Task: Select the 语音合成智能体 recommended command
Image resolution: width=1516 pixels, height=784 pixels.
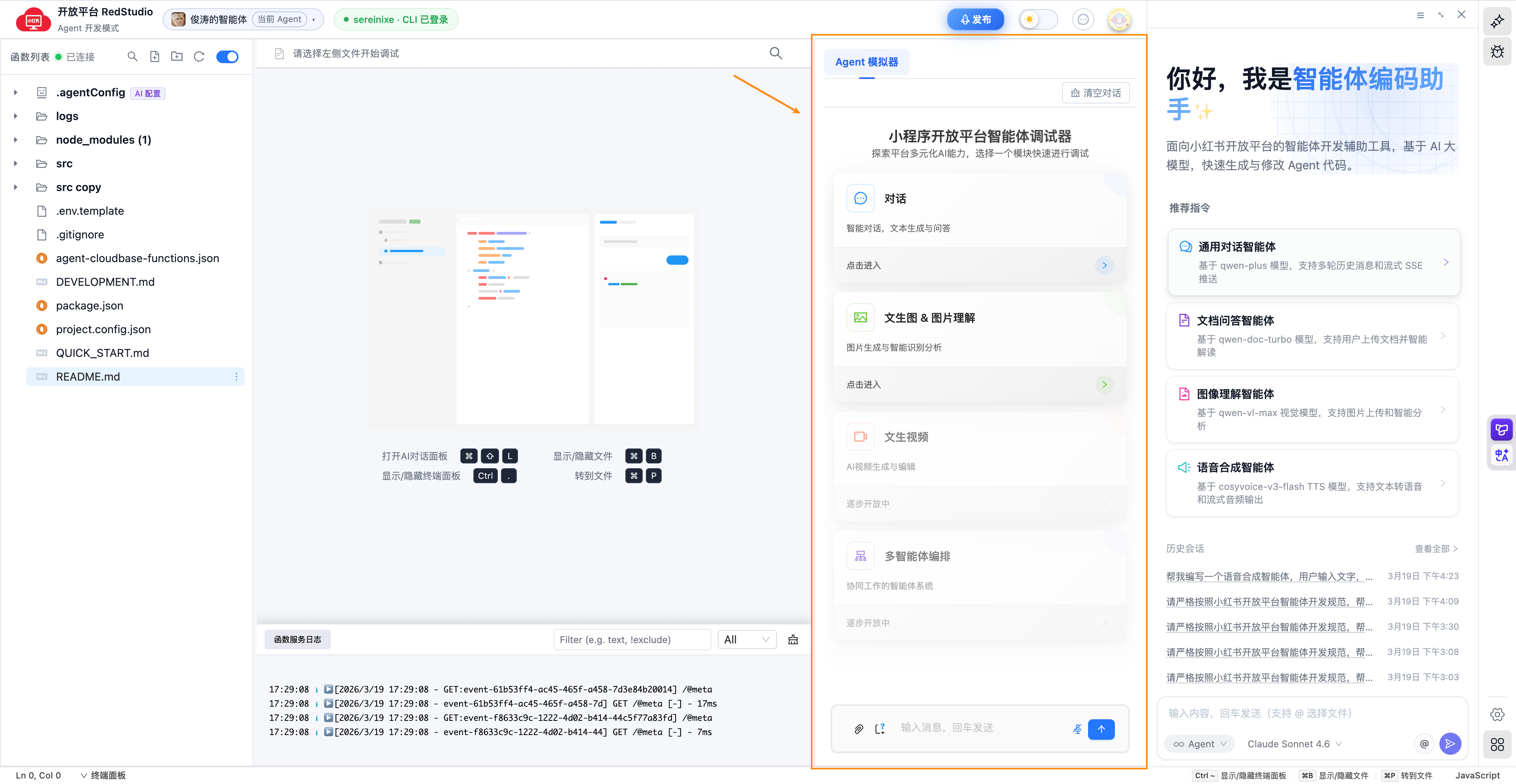Action: 1312,483
